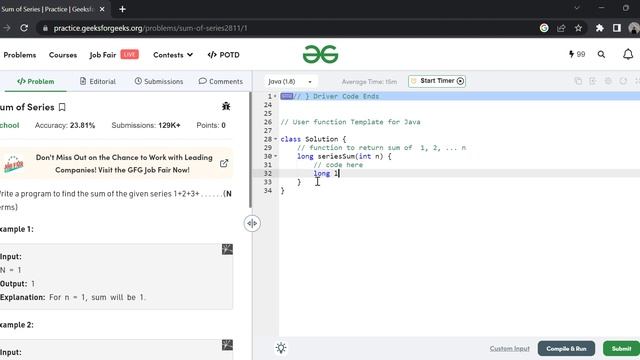The width and height of the screenshot is (640, 360).
Task: Open the Courses menu item
Action: click(63, 55)
